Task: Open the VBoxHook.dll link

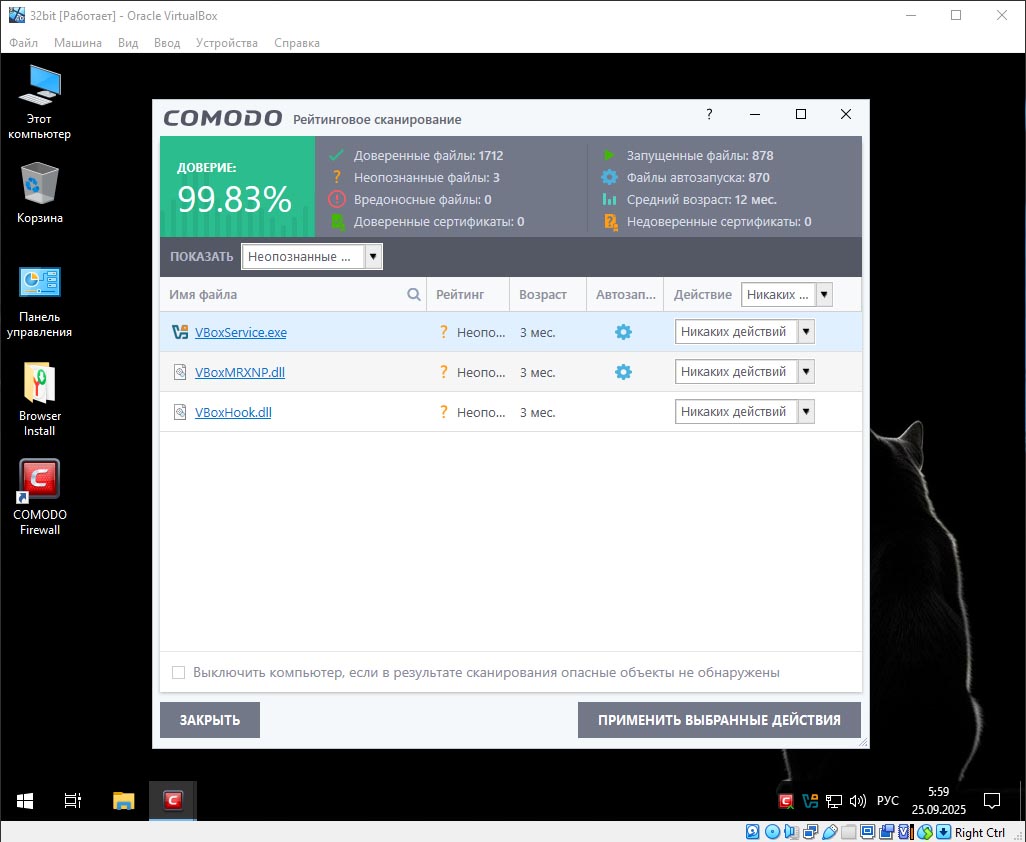Action: pyautogui.click(x=233, y=412)
